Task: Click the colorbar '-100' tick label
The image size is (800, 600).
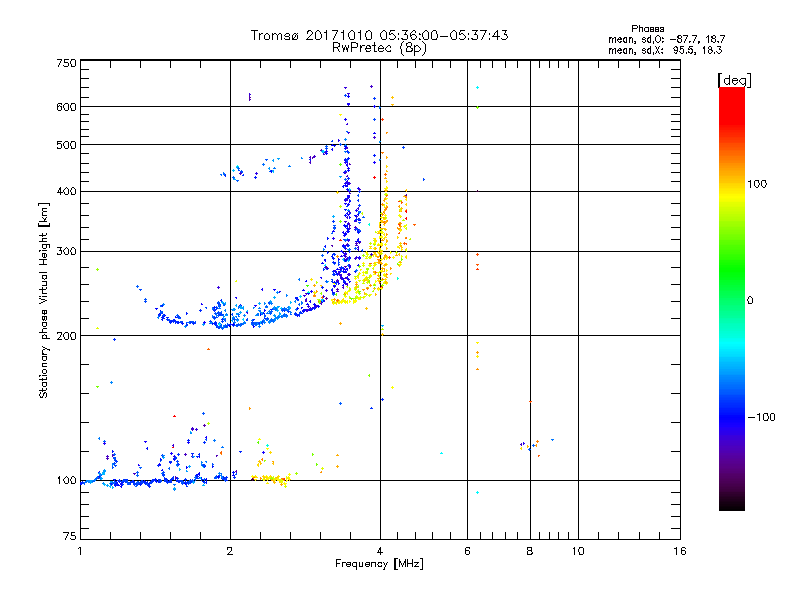Action: click(761, 417)
